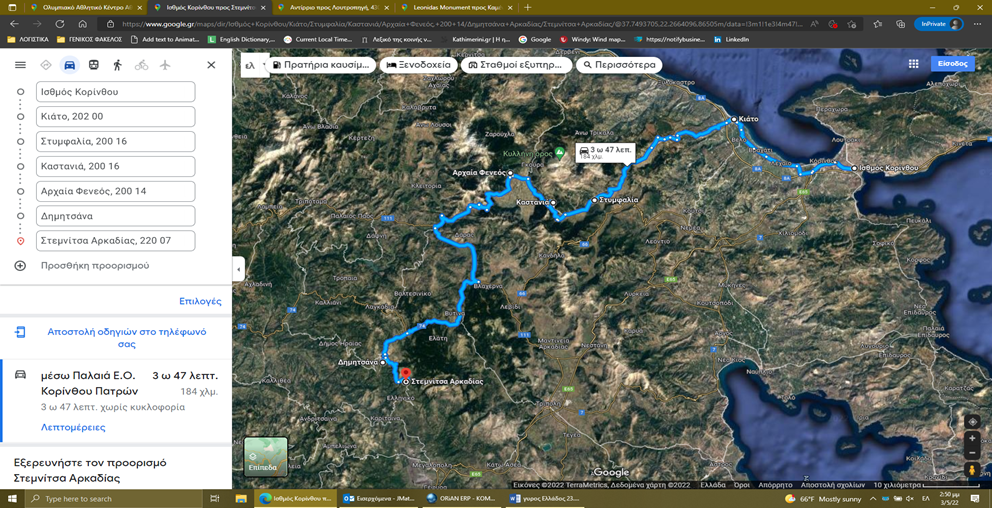Open the Google Maps hamburger menu
Image resolution: width=992 pixels, height=508 pixels.
tap(20, 65)
